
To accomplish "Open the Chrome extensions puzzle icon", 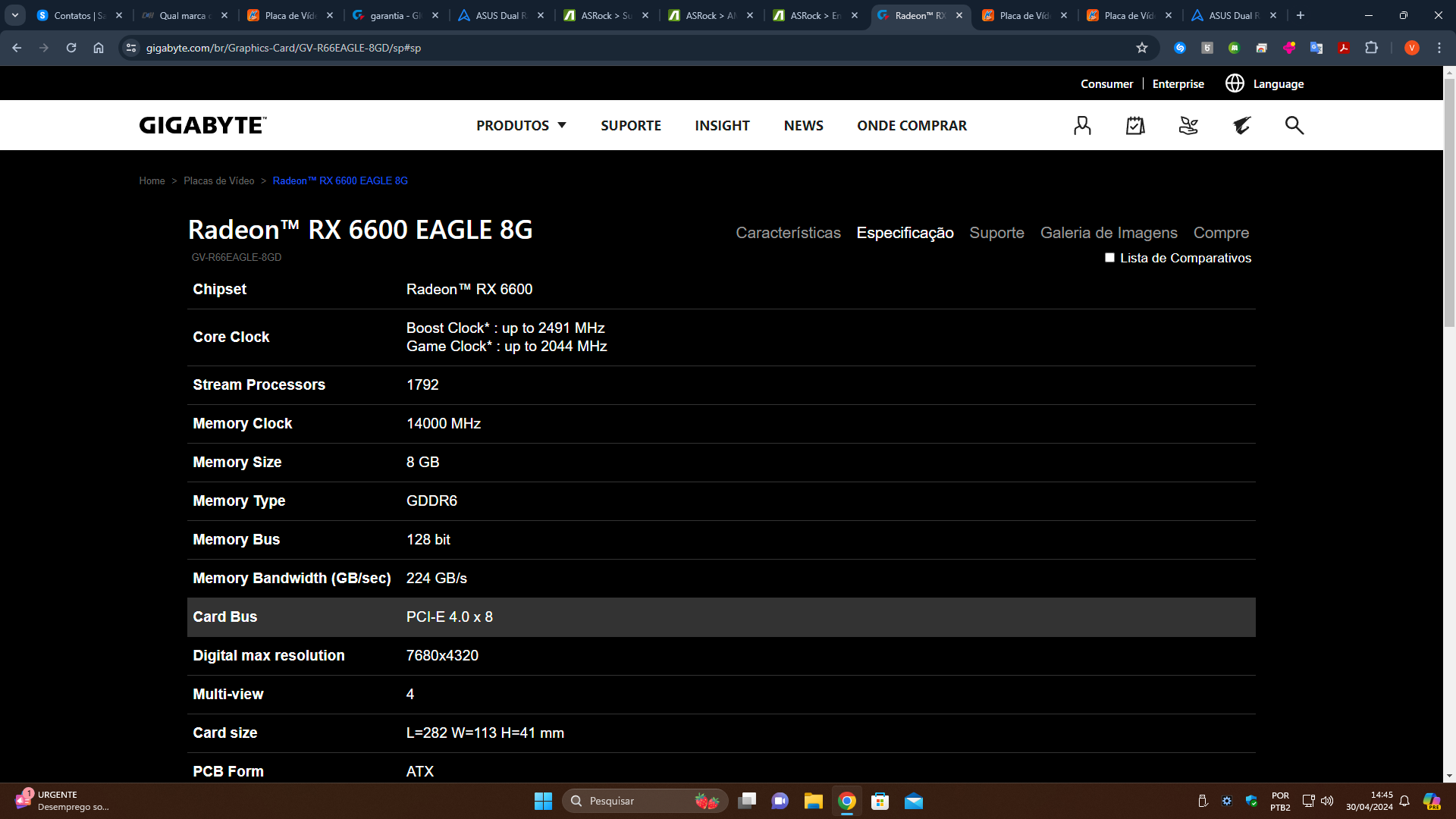I will 1371,48.
